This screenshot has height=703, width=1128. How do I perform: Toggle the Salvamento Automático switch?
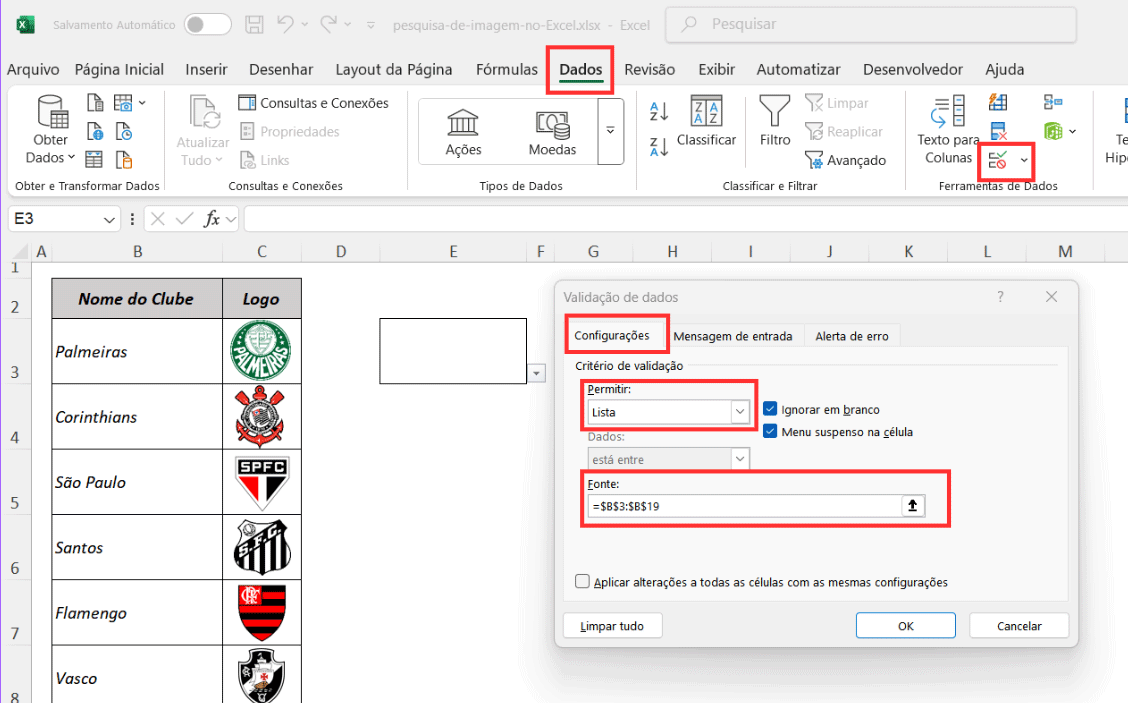click(207, 24)
